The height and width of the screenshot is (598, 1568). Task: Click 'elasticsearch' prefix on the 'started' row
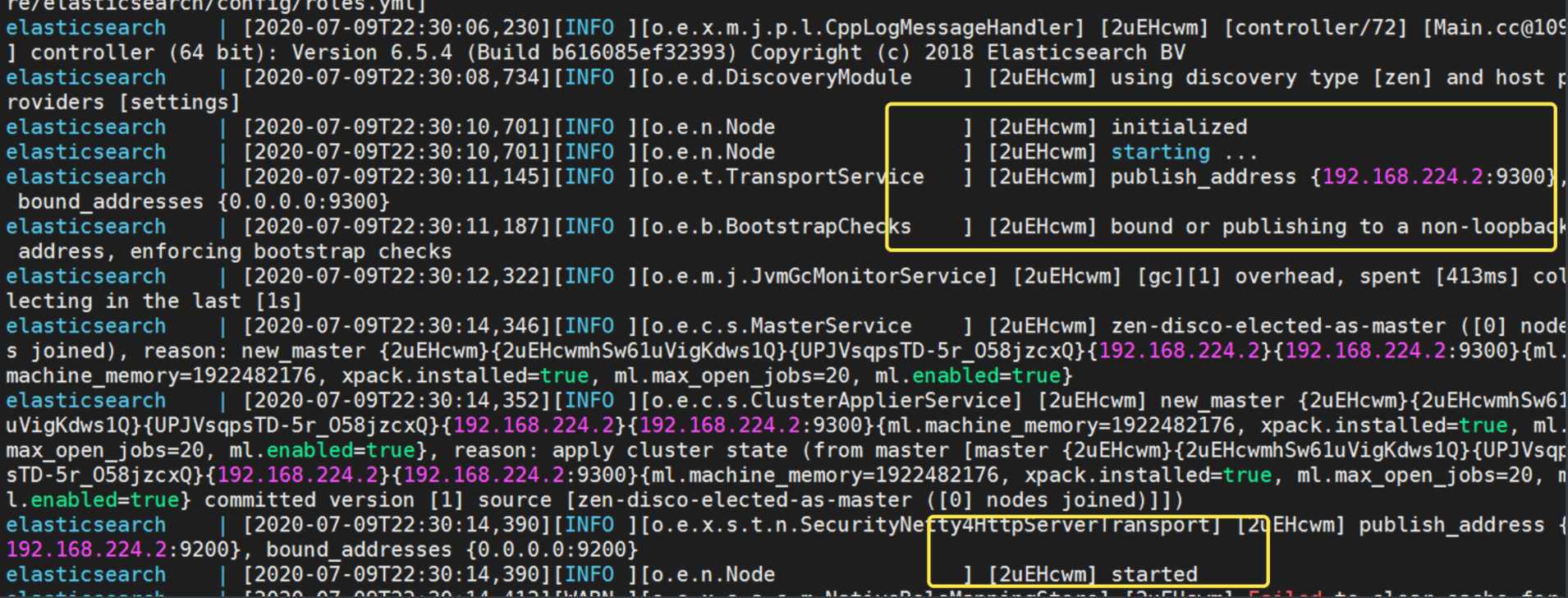pyautogui.click(x=86, y=574)
